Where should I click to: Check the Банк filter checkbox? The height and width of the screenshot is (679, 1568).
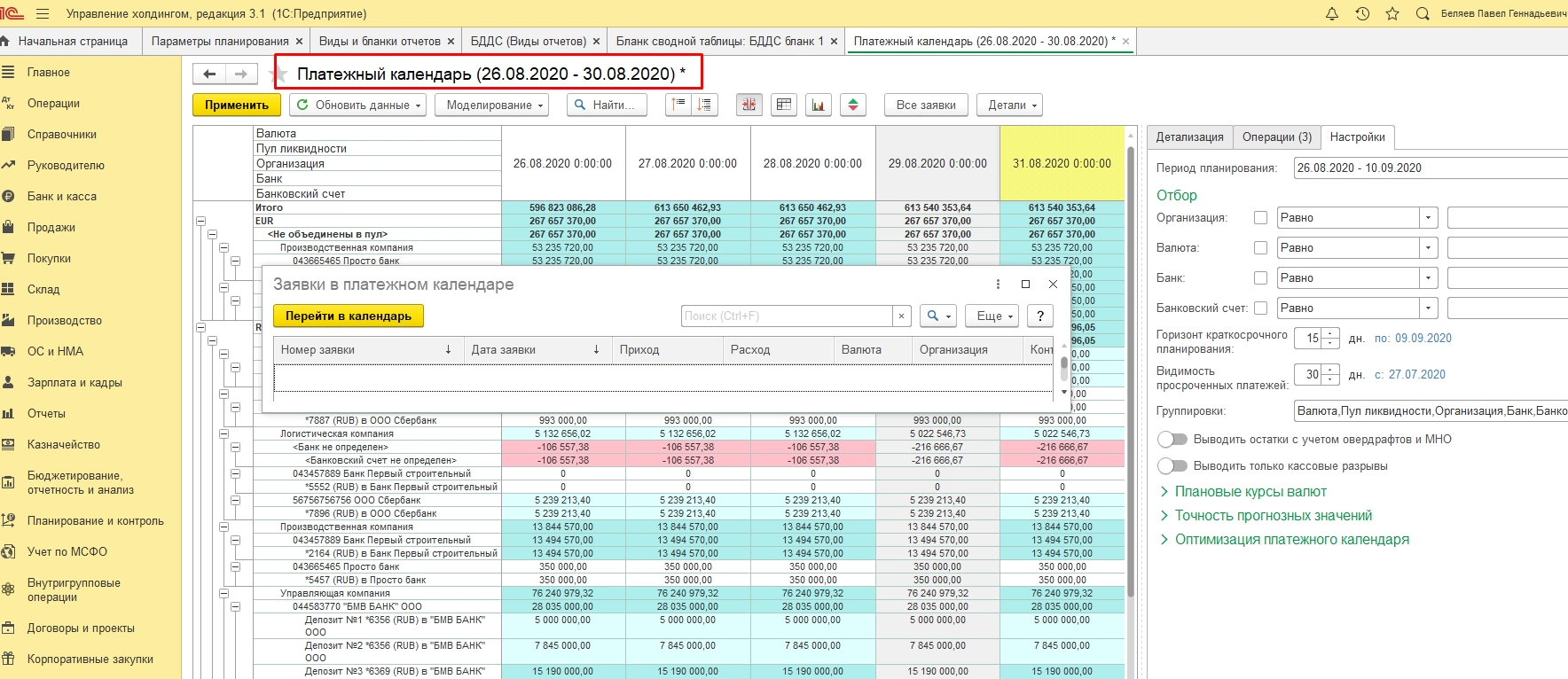pyautogui.click(x=1260, y=278)
